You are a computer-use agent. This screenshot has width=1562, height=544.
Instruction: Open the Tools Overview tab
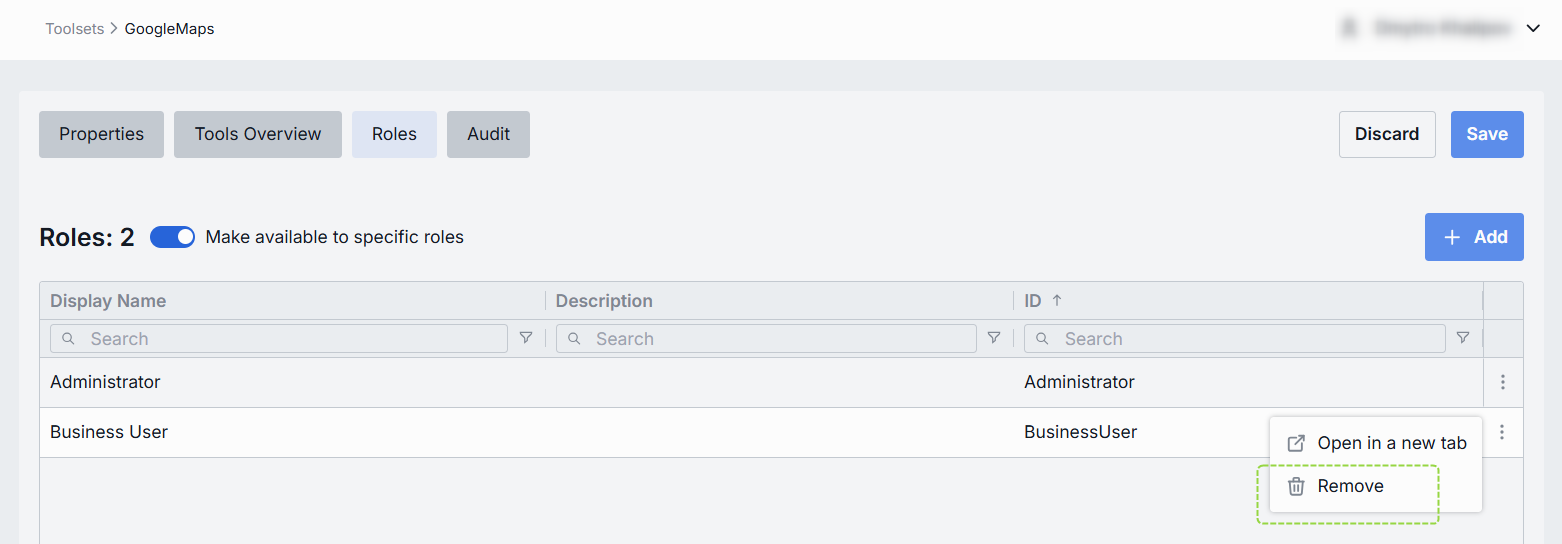click(x=258, y=134)
